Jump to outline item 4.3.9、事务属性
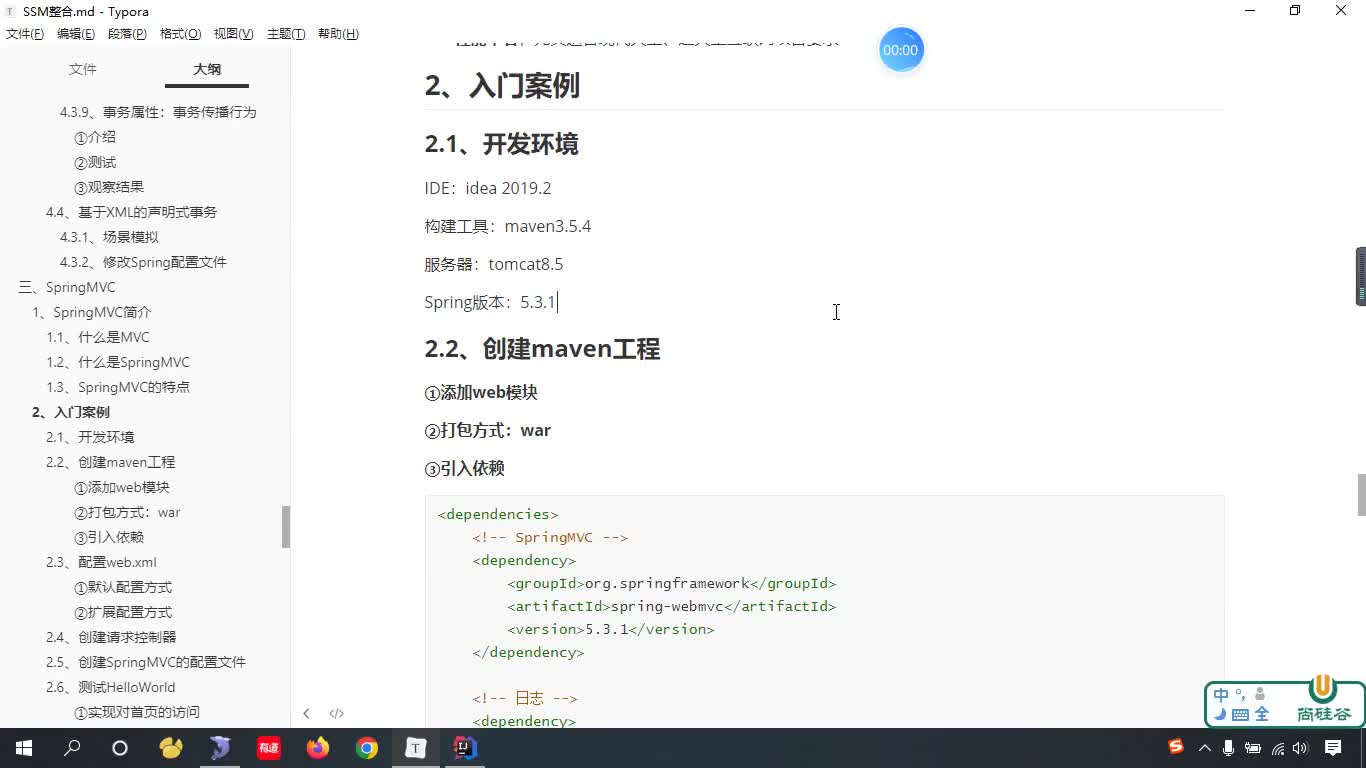The width and height of the screenshot is (1366, 768). click(x=158, y=112)
